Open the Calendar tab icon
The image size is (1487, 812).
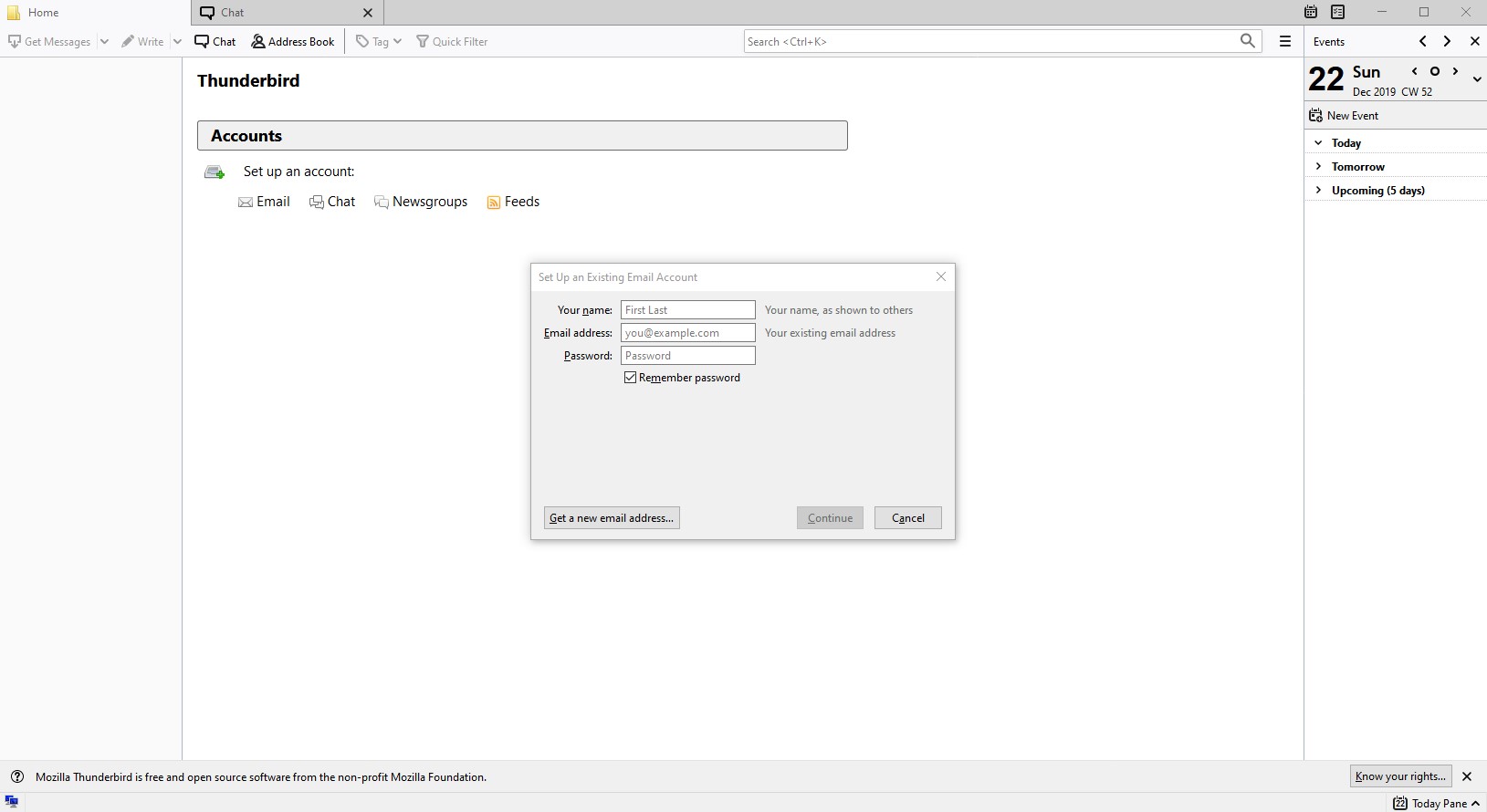(1311, 12)
